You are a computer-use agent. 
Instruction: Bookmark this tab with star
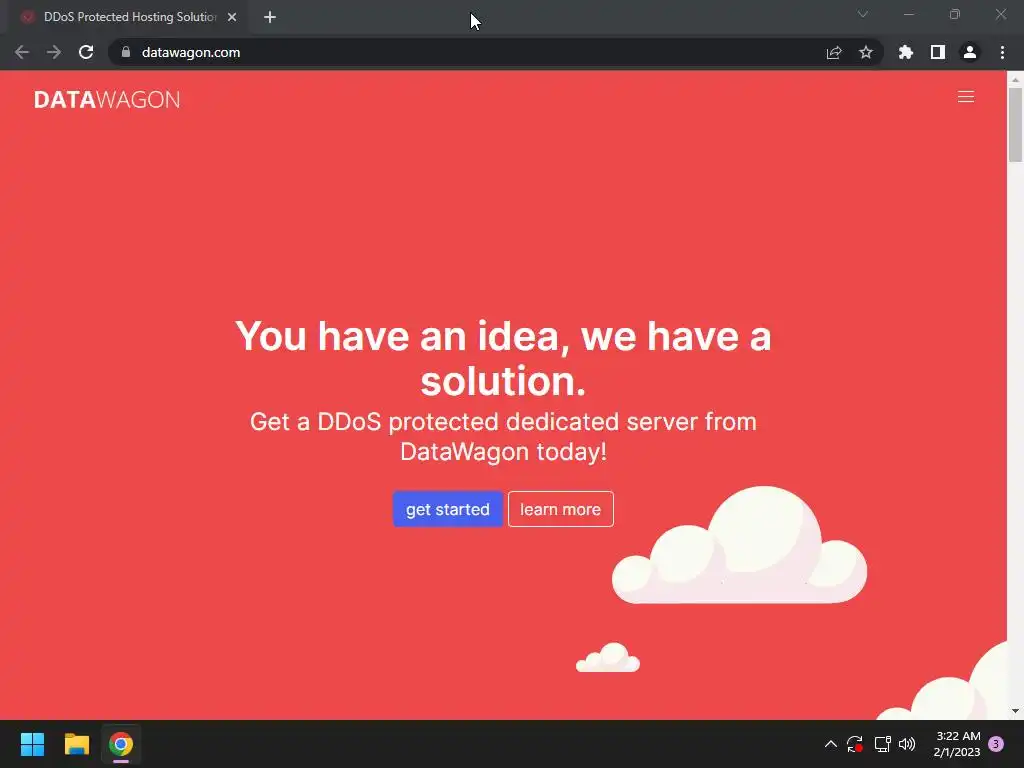tap(866, 52)
